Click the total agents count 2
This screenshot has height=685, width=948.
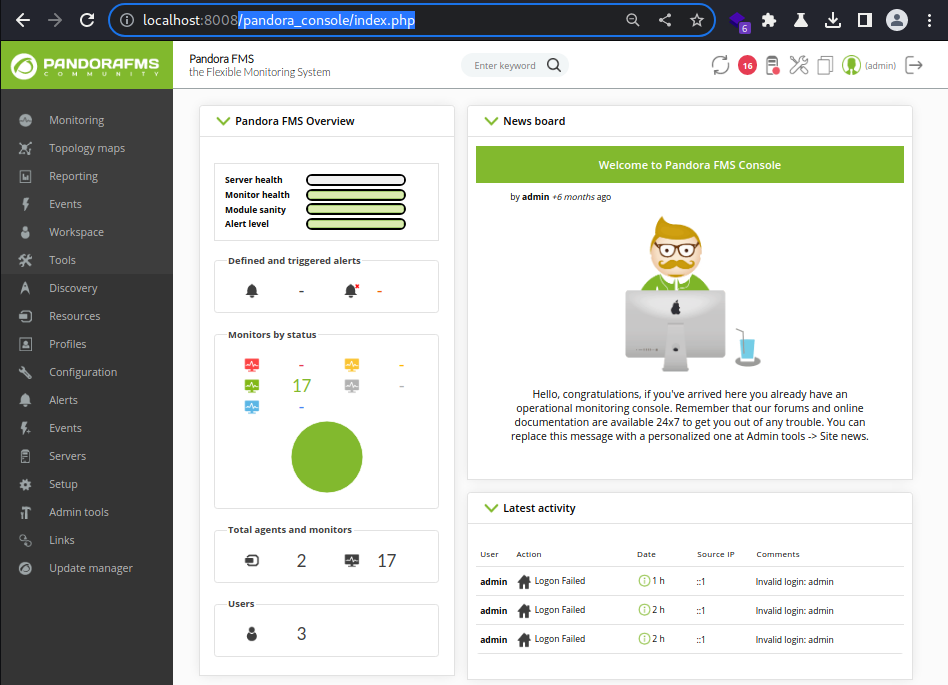[x=302, y=561]
